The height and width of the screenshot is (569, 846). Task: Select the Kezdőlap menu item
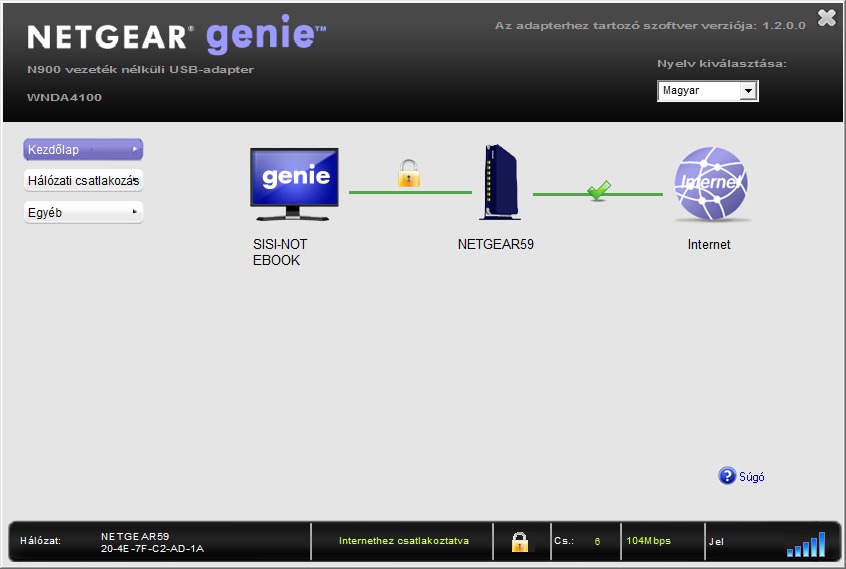click(83, 149)
